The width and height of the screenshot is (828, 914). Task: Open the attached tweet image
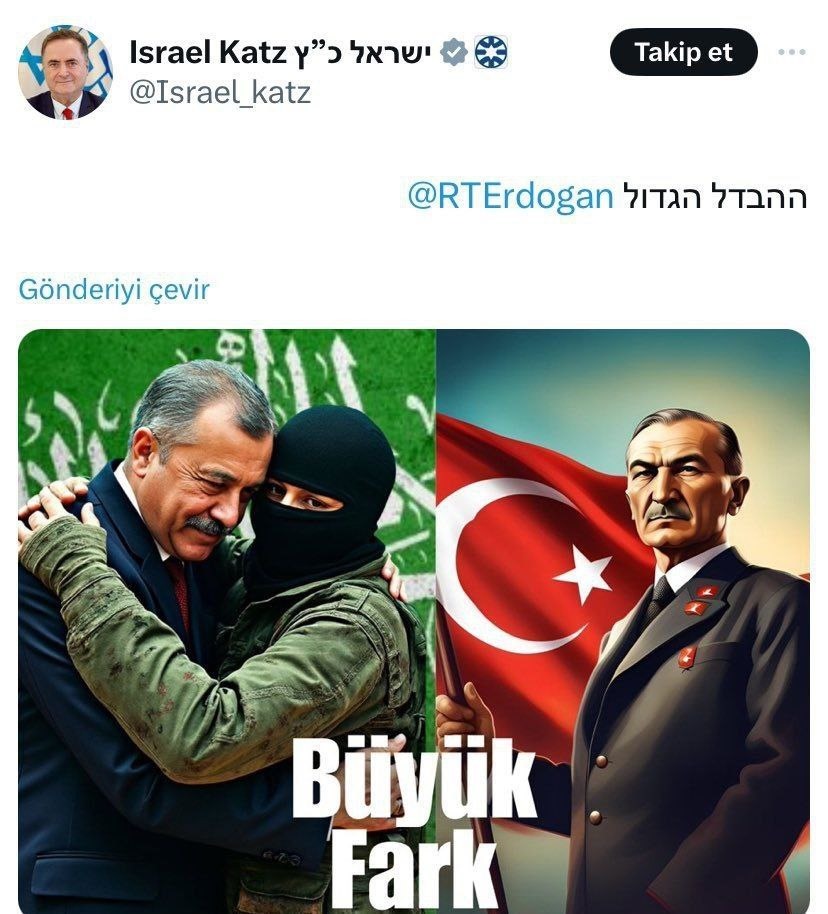click(414, 621)
